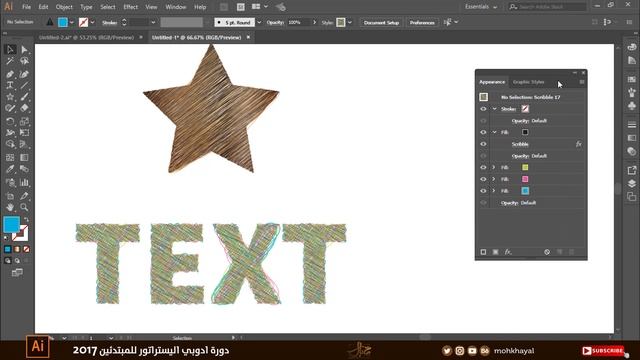Open the Window menu
This screenshot has width=640, height=360.
tap(176, 7)
